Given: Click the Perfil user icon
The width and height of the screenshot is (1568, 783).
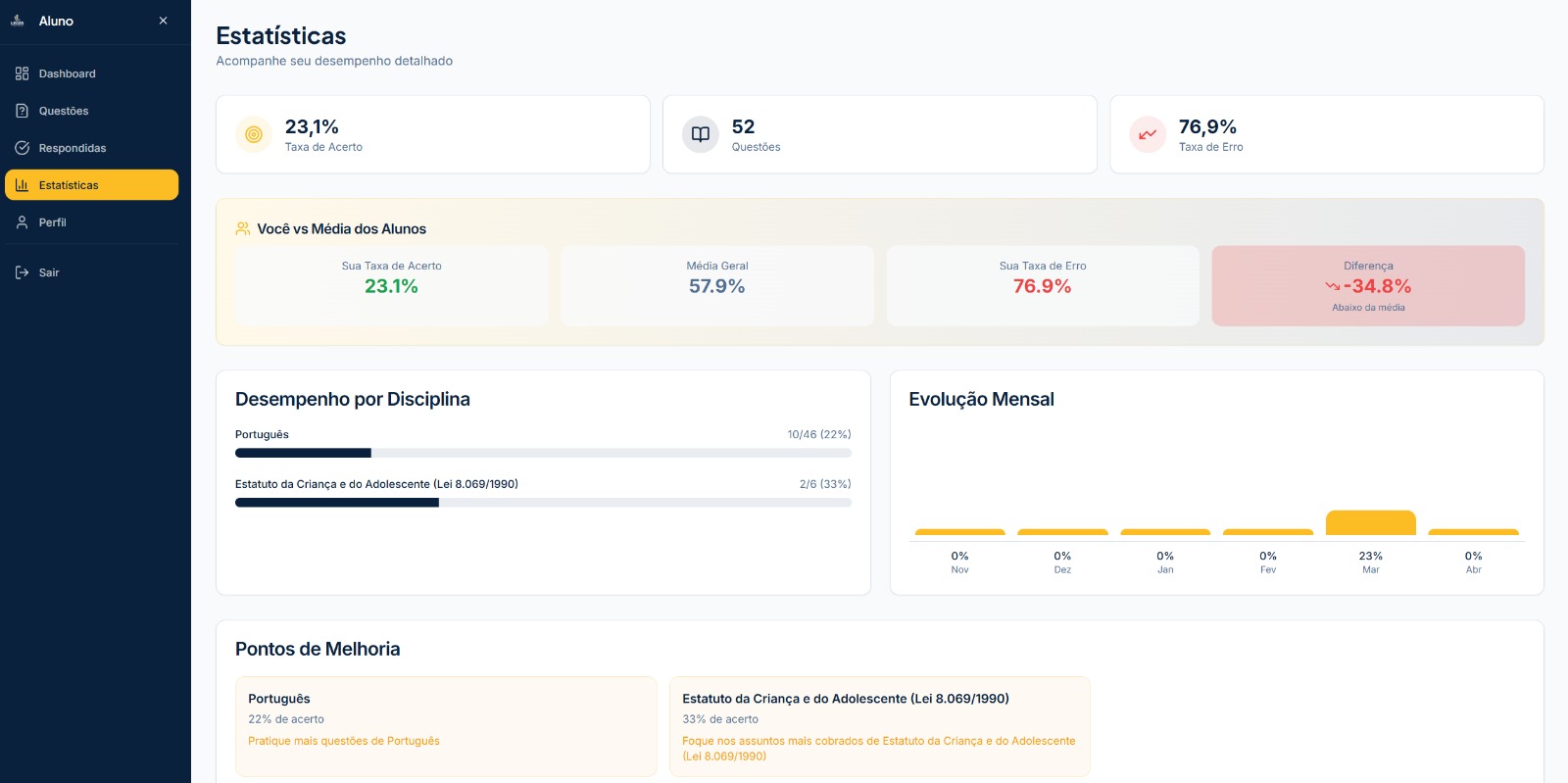Looking at the screenshot, I should pyautogui.click(x=22, y=222).
